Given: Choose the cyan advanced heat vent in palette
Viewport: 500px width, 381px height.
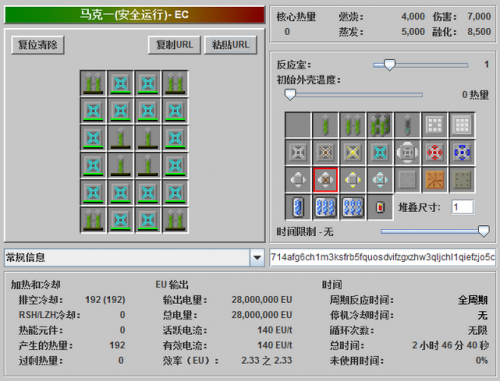Looking at the screenshot, I should [x=380, y=153].
